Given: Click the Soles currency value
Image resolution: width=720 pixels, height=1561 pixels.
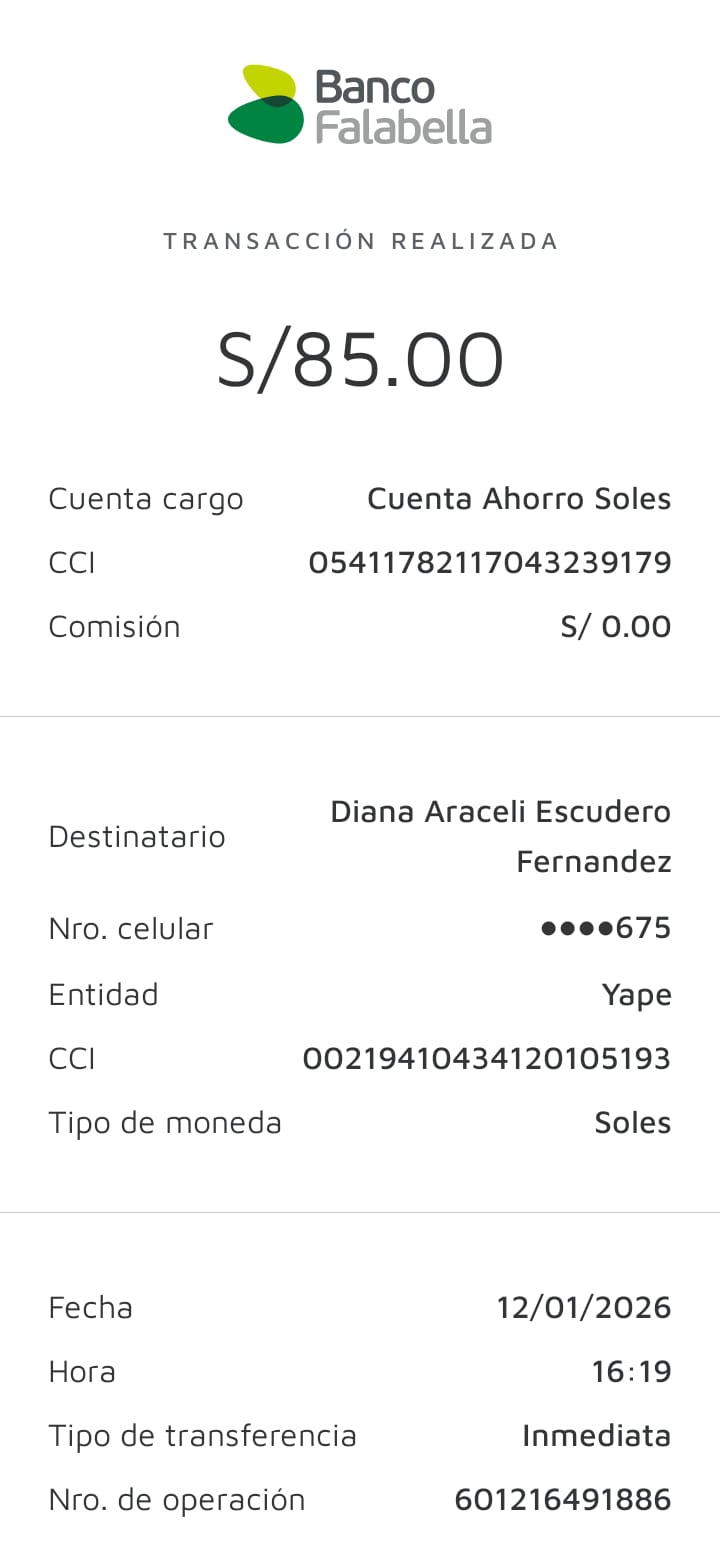Looking at the screenshot, I should (632, 1122).
